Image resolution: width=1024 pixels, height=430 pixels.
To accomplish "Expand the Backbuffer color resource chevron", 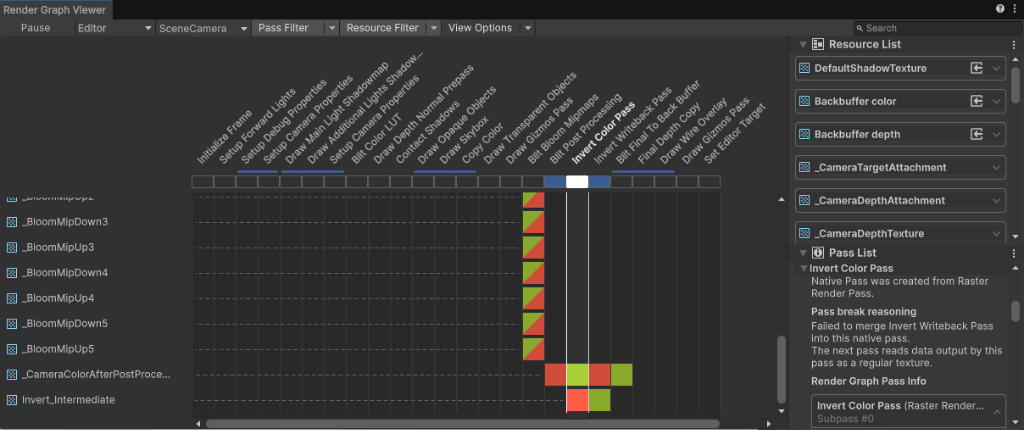I will click(x=996, y=101).
